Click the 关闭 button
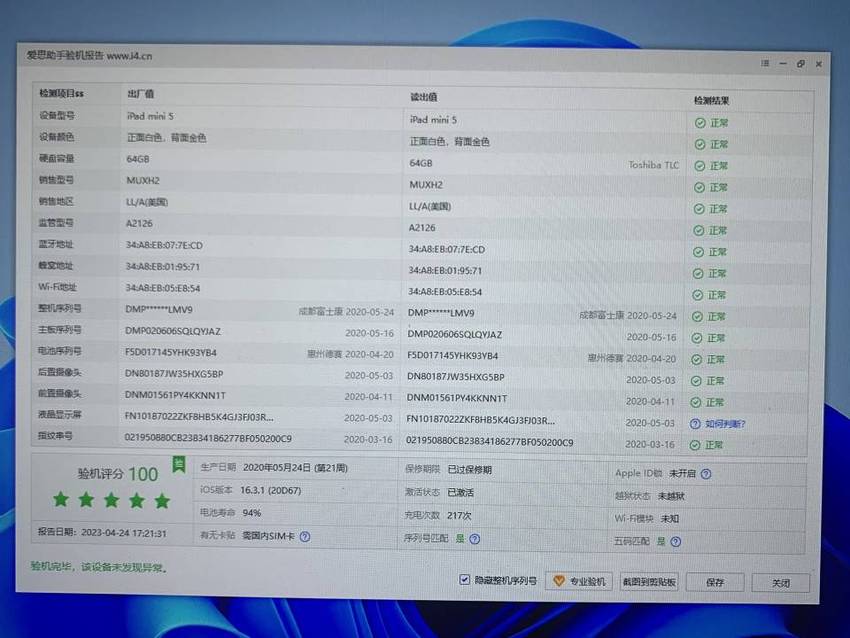The height and width of the screenshot is (638, 850). pyautogui.click(x=781, y=583)
